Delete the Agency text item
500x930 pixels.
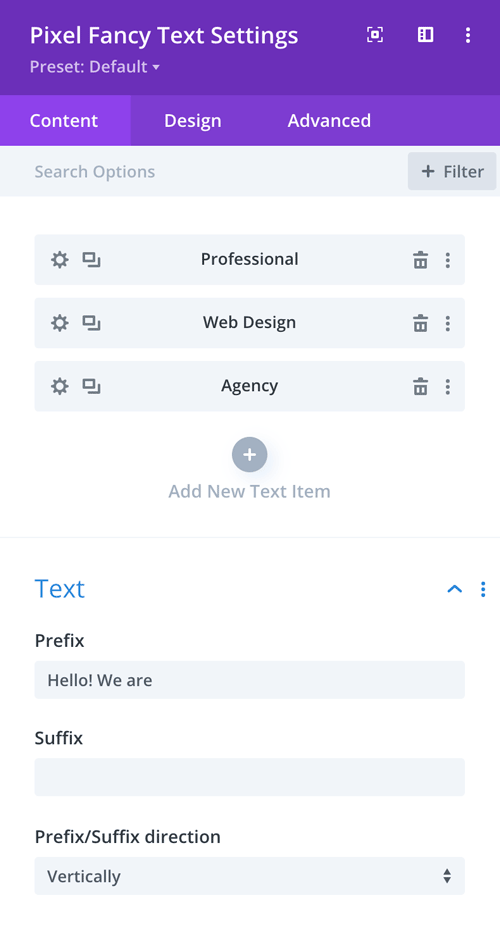click(x=421, y=387)
